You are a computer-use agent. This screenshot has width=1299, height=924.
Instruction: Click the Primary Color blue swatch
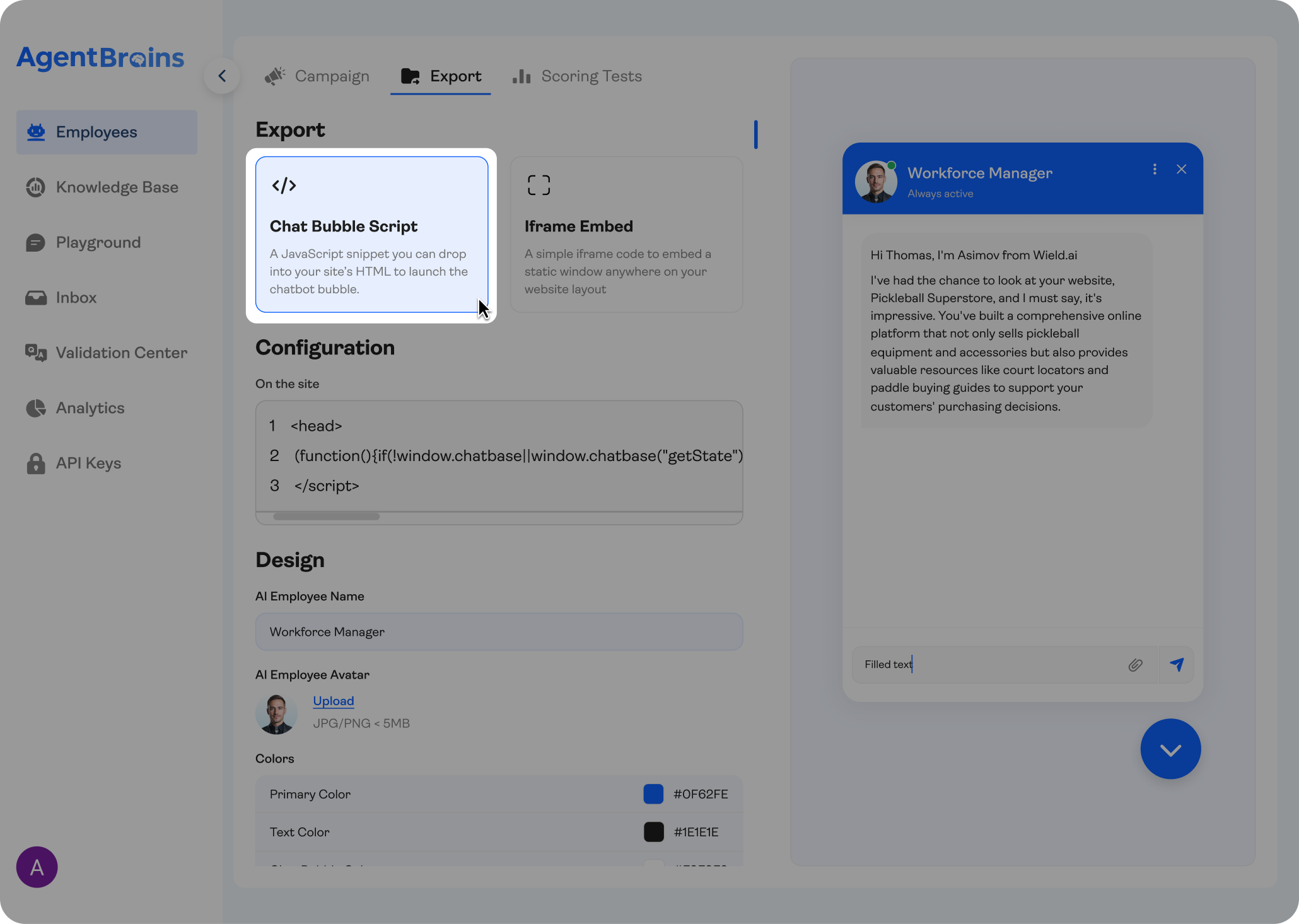tap(653, 794)
